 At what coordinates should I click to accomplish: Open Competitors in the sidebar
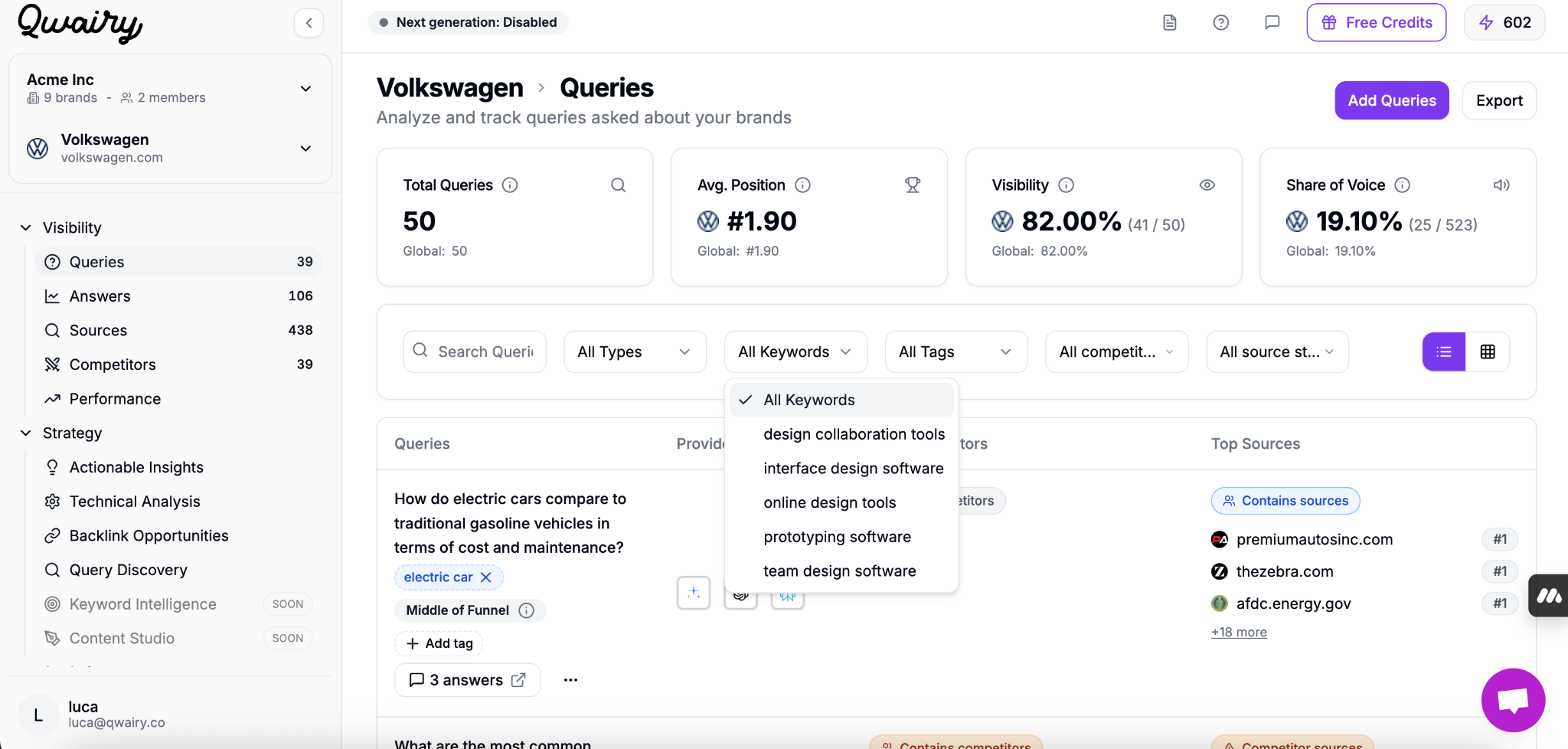tap(178, 365)
